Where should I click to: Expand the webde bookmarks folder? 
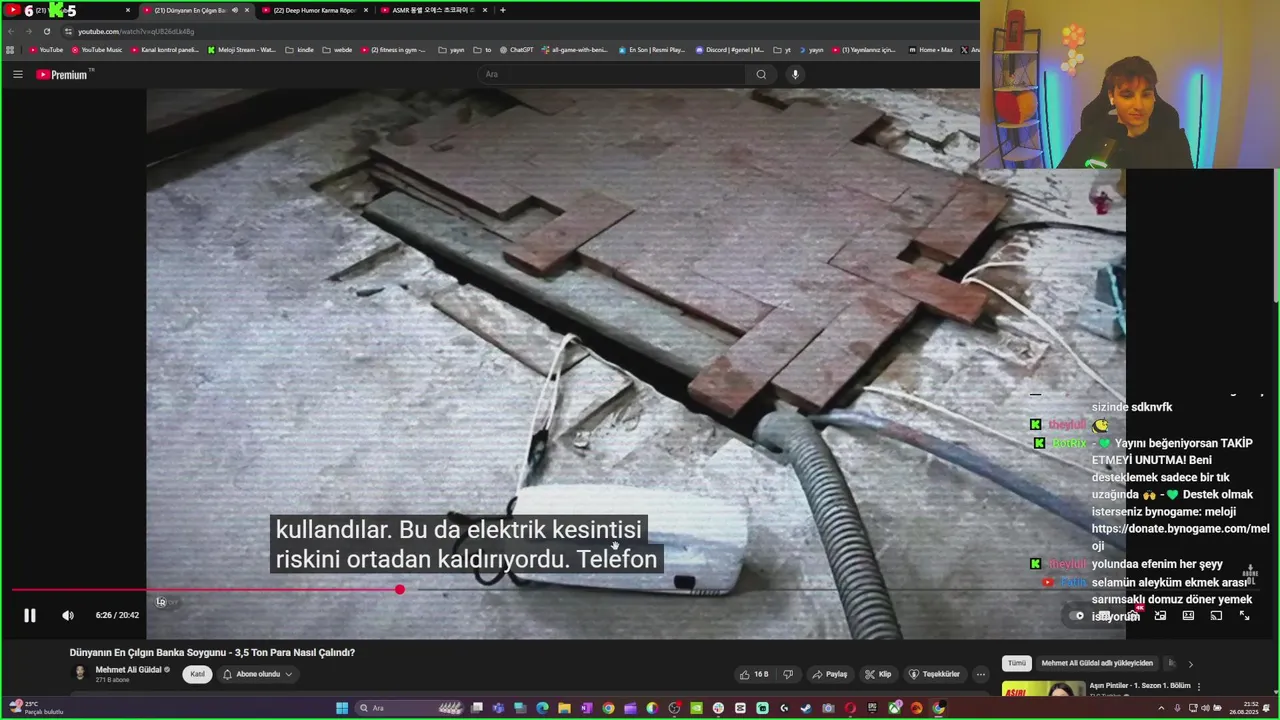click(337, 49)
